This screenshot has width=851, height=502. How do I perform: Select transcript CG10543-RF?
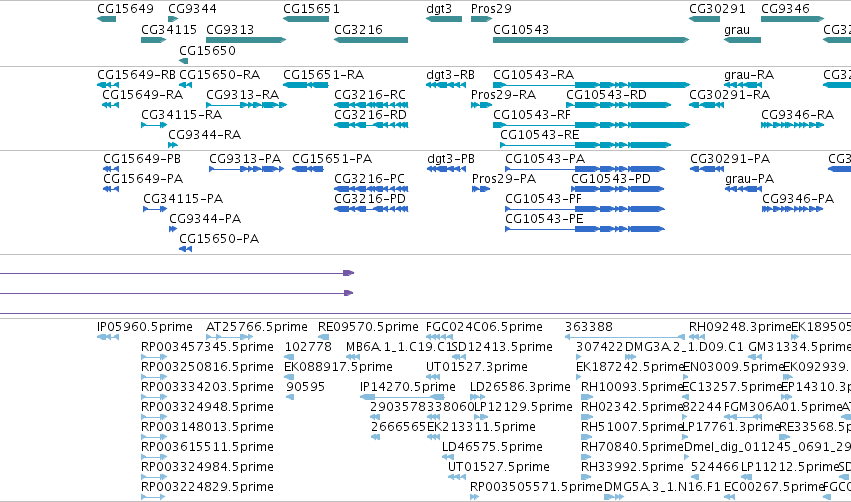[x=591, y=125]
